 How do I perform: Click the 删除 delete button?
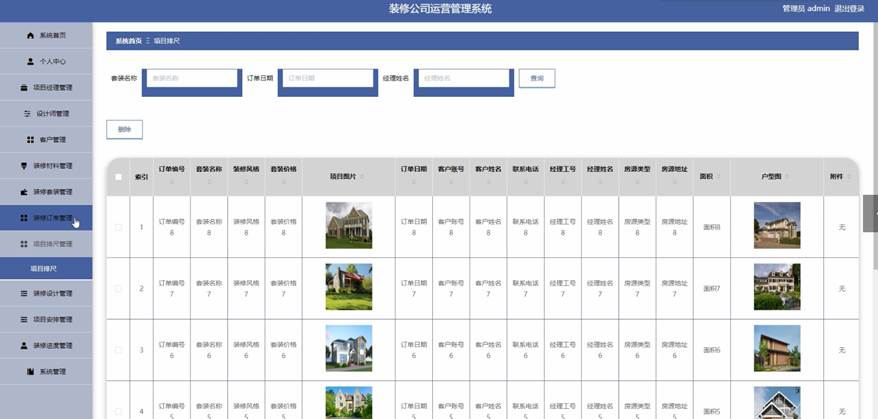coord(124,129)
